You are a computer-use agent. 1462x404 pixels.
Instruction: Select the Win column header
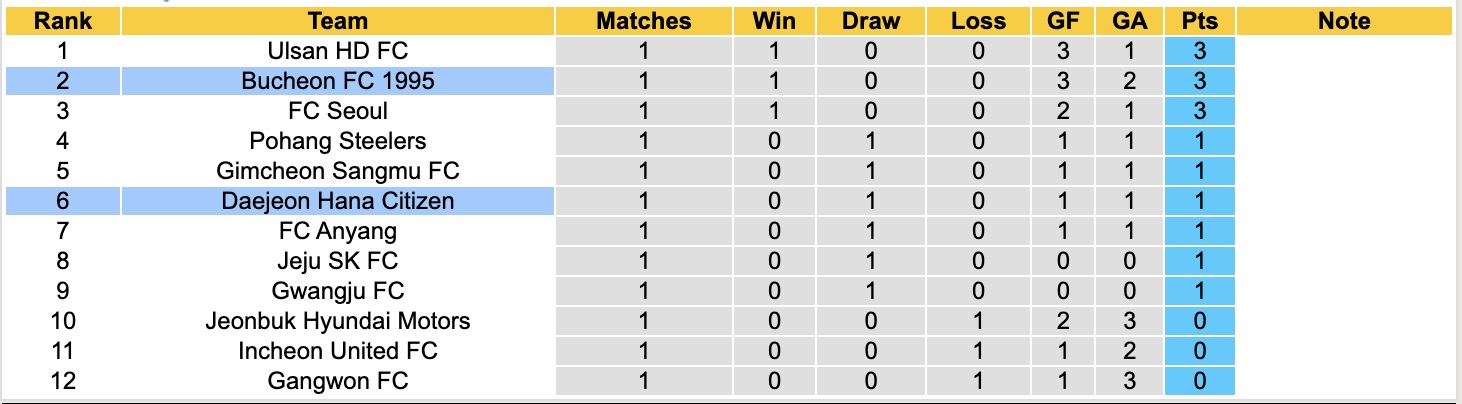[774, 21]
